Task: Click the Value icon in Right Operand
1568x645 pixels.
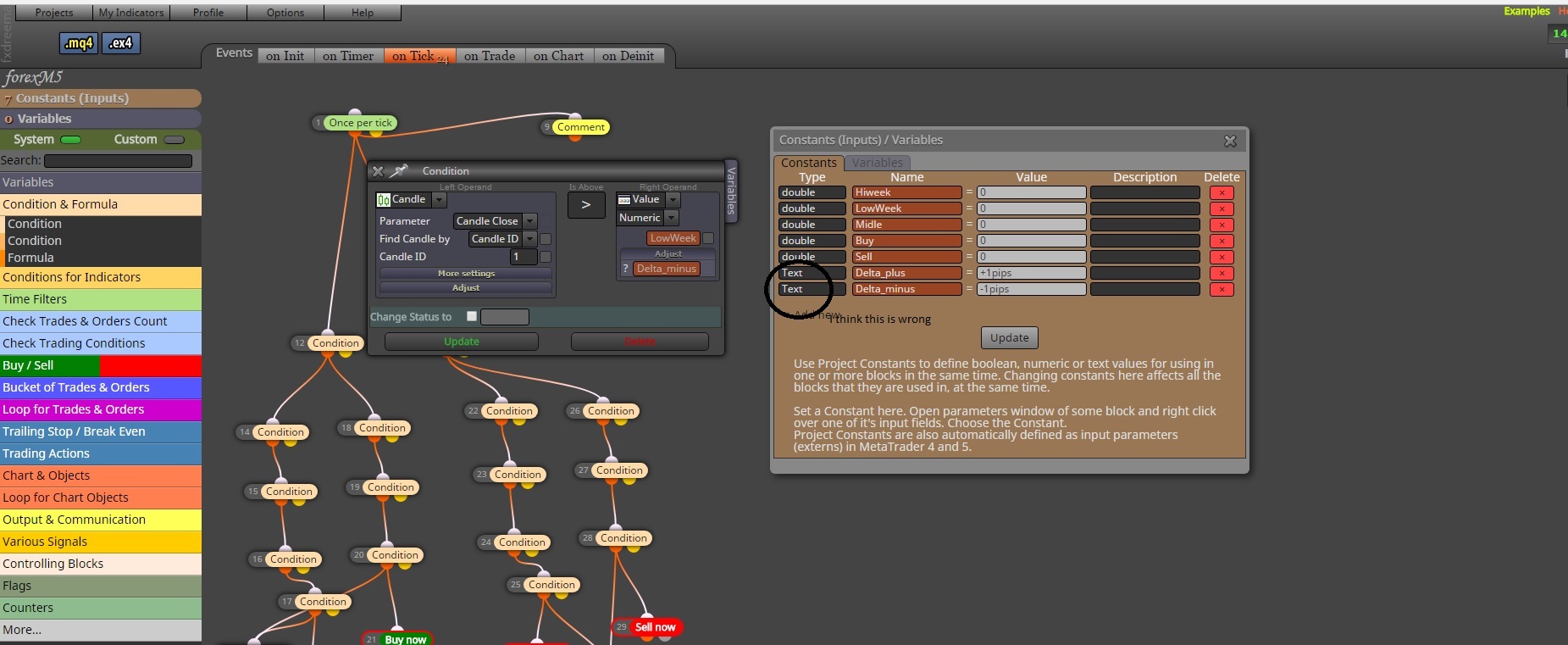Action: [624, 200]
